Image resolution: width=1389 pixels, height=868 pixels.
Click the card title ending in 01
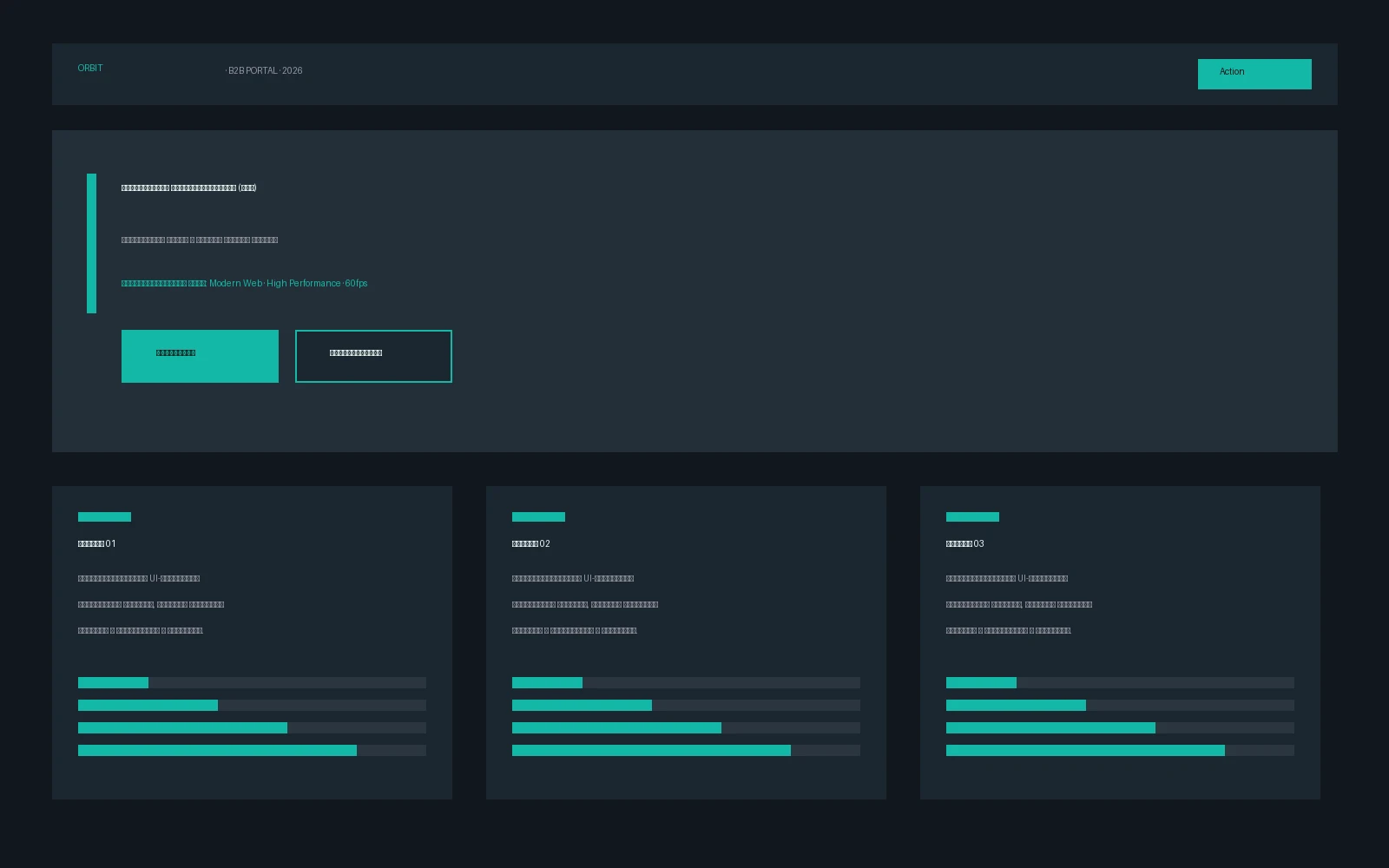[x=96, y=544]
